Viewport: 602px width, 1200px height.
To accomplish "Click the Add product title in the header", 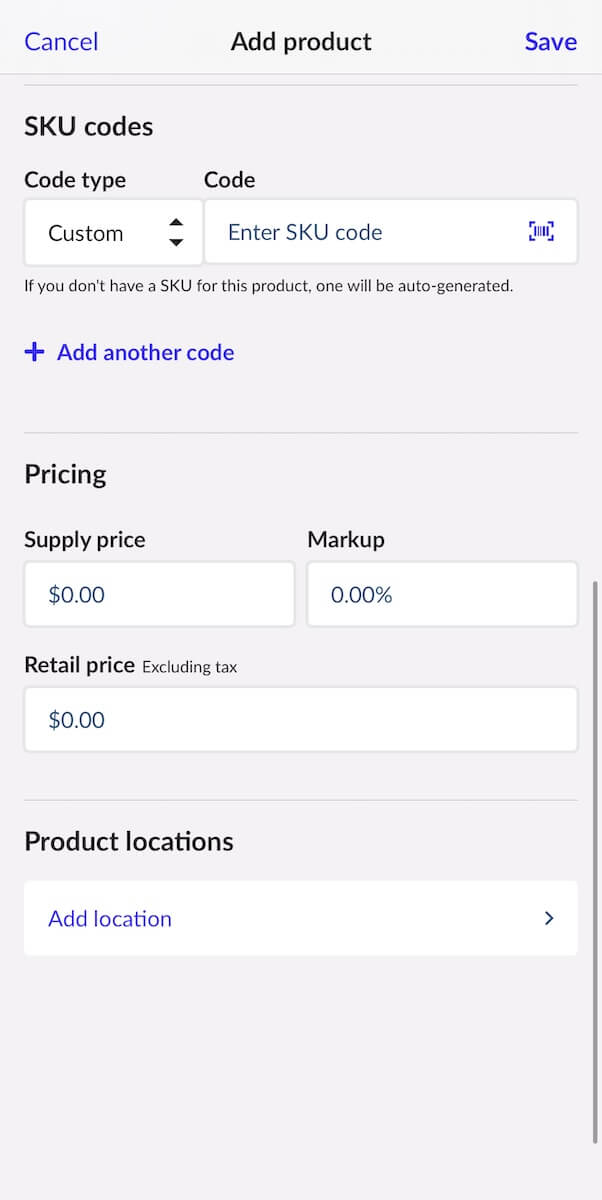I will (301, 41).
